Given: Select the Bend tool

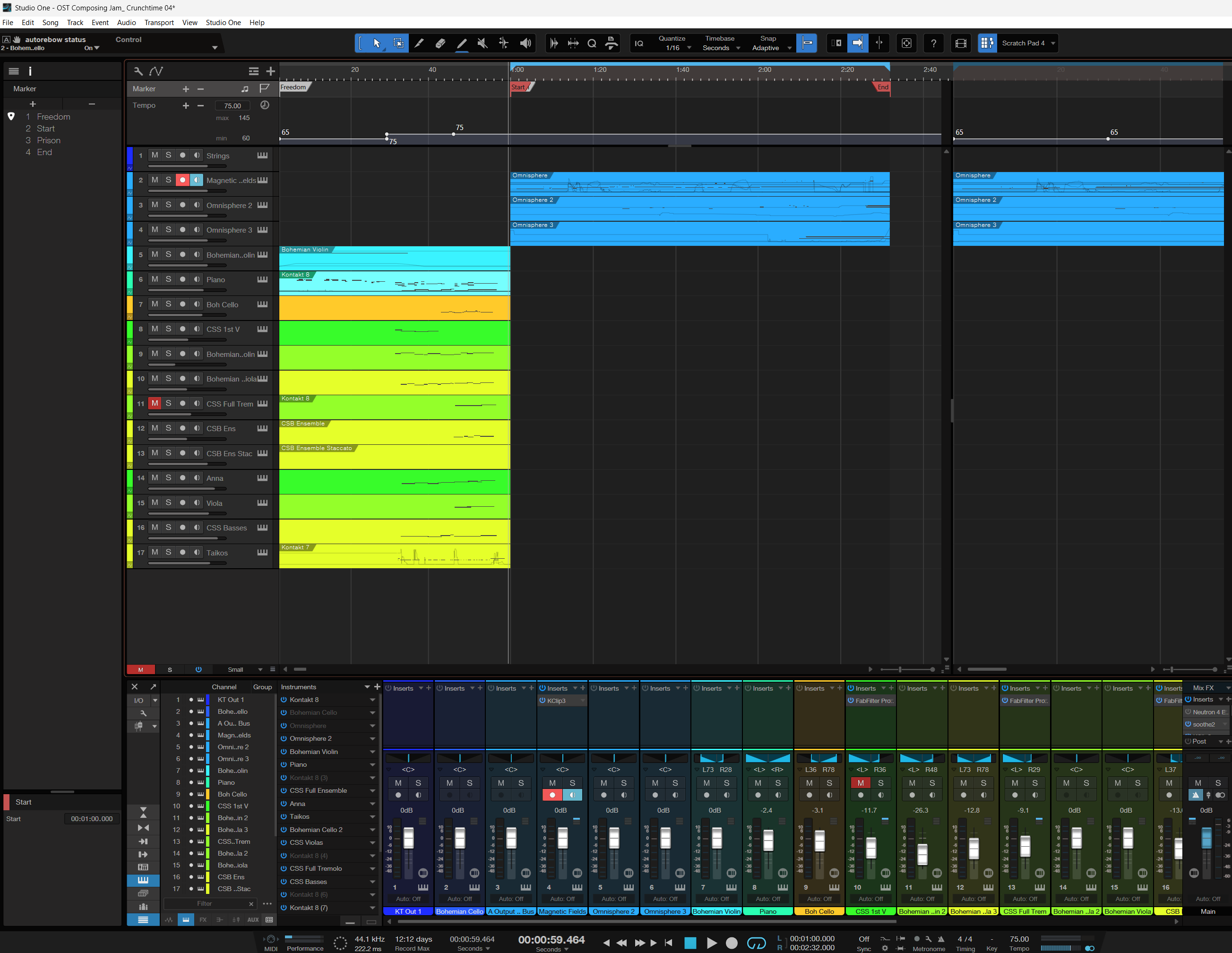Looking at the screenshot, I should pyautogui.click(x=504, y=43).
